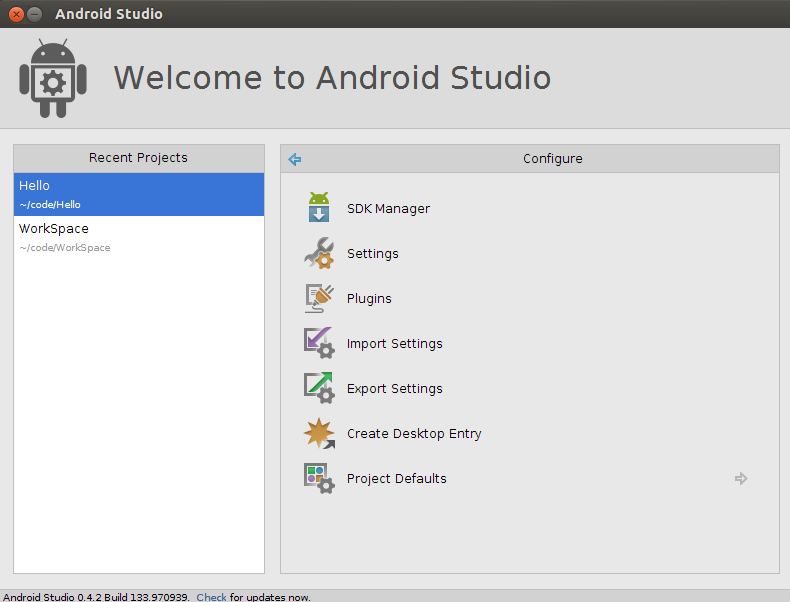Screen dimensions: 790x602
Task: Click the Welcome to Android Studio heading
Action: click(333, 78)
